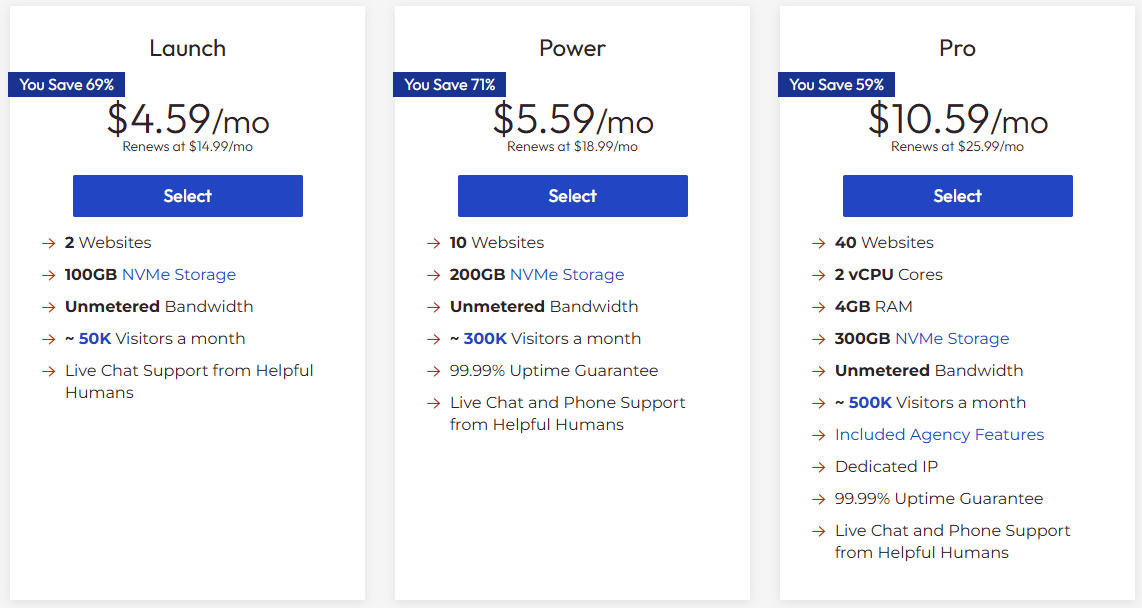Select the Pro plan

coord(958,196)
